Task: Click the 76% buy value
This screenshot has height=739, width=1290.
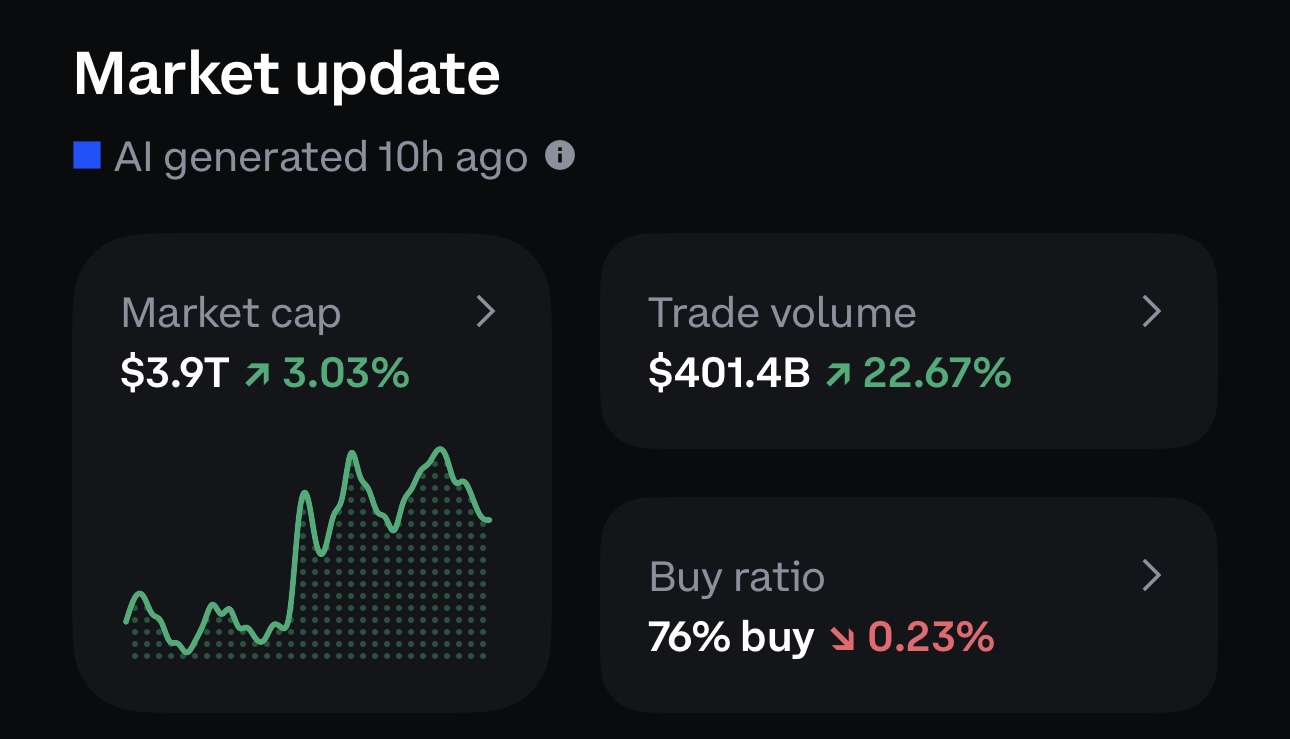Action: coord(731,637)
